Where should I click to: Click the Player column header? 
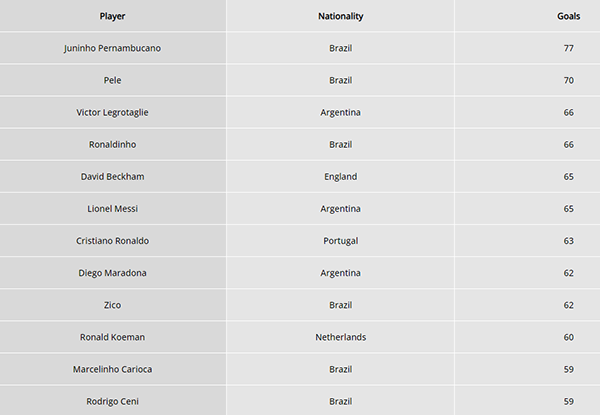tap(113, 16)
